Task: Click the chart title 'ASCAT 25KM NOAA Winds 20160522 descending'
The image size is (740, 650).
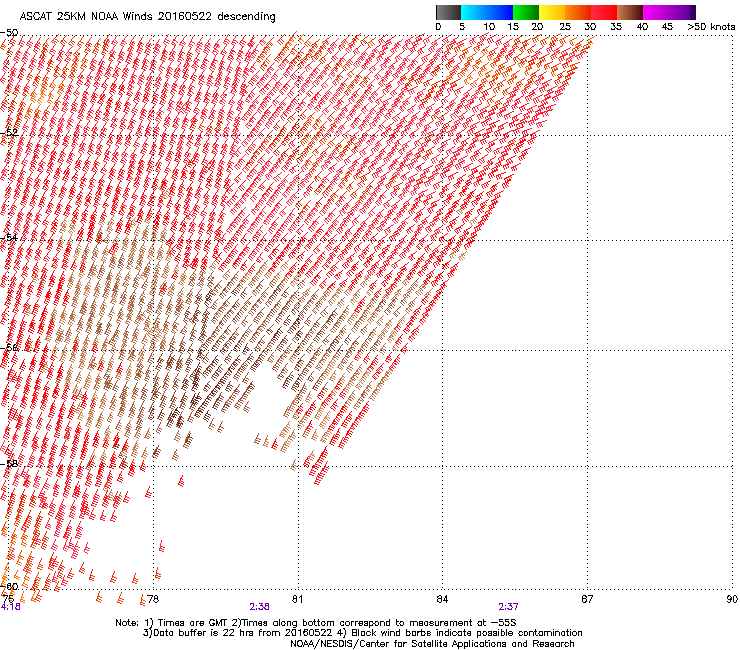Action: pos(147,16)
